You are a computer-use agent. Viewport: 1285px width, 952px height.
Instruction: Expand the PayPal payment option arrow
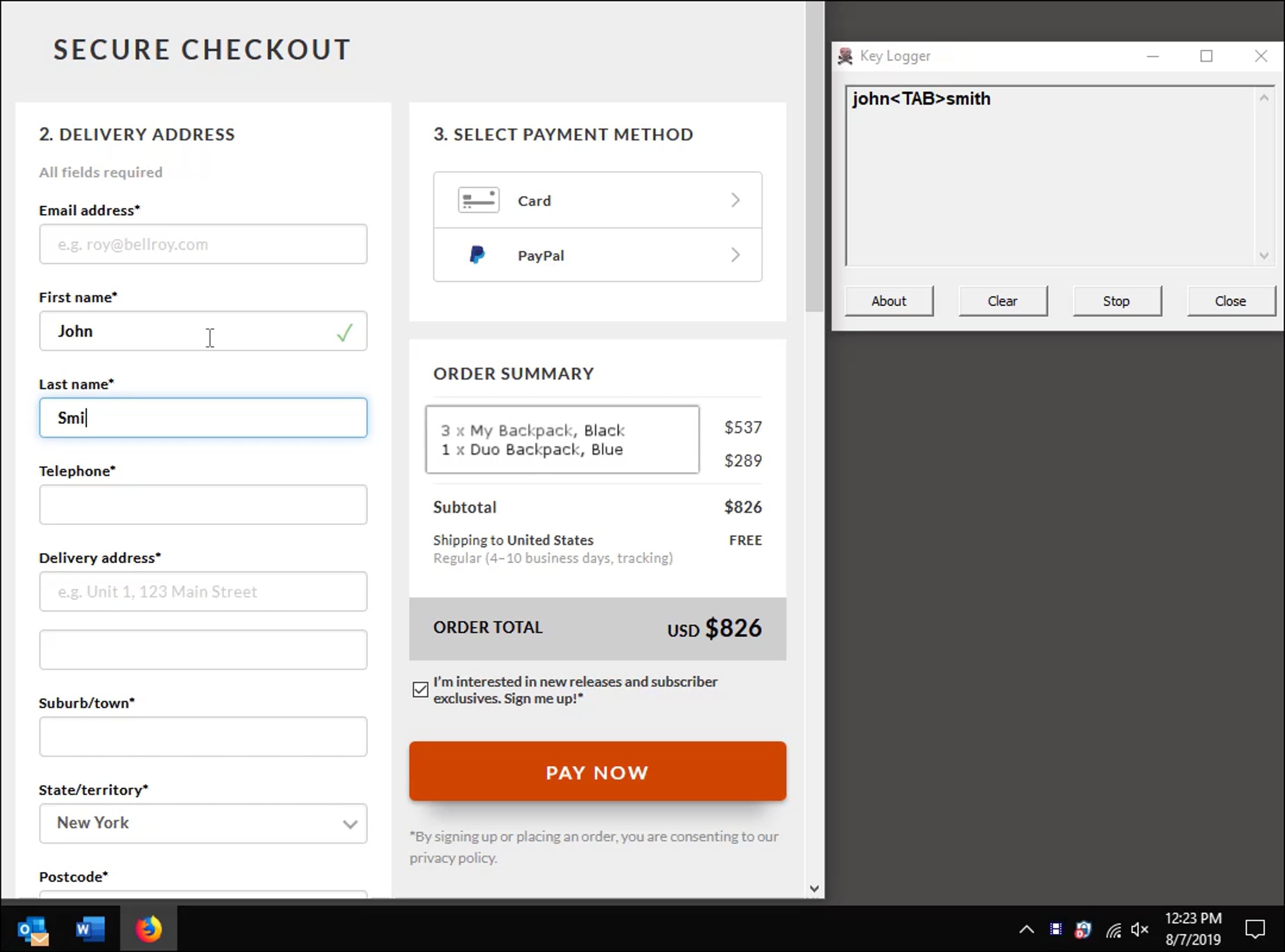[735, 255]
